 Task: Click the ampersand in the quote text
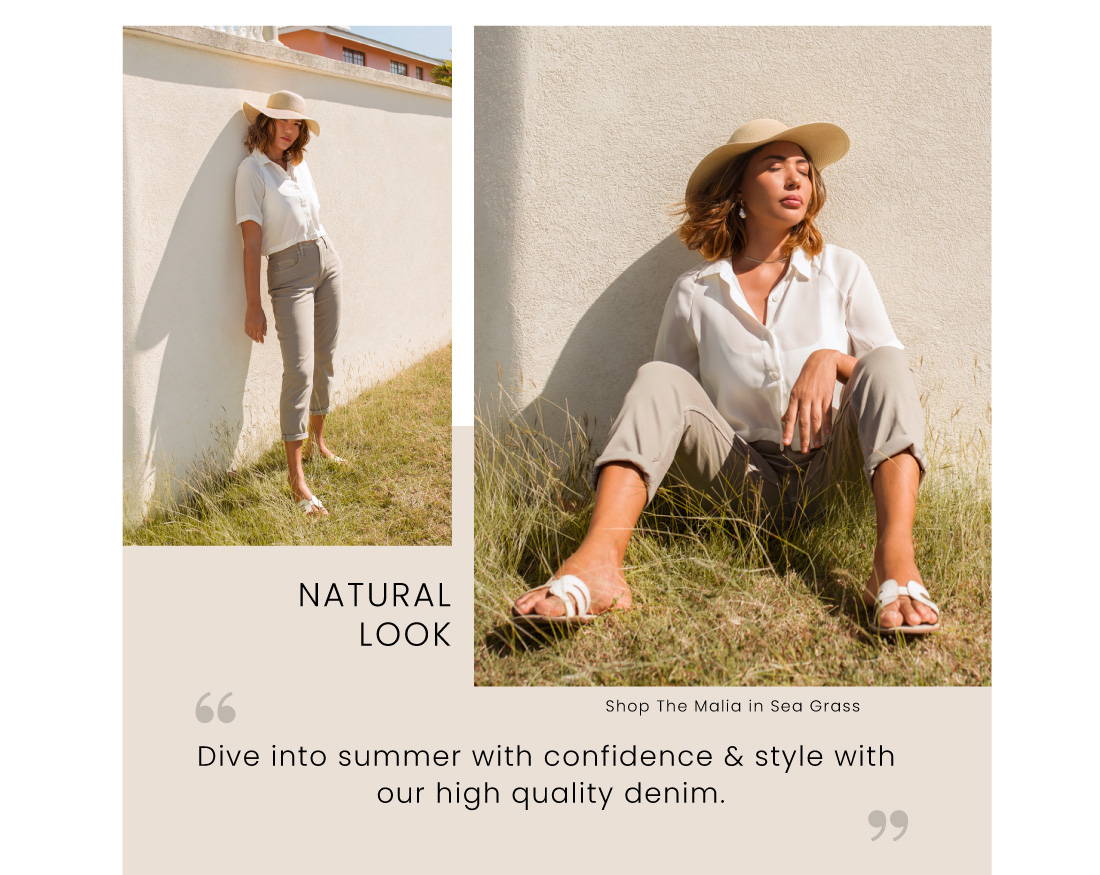733,756
